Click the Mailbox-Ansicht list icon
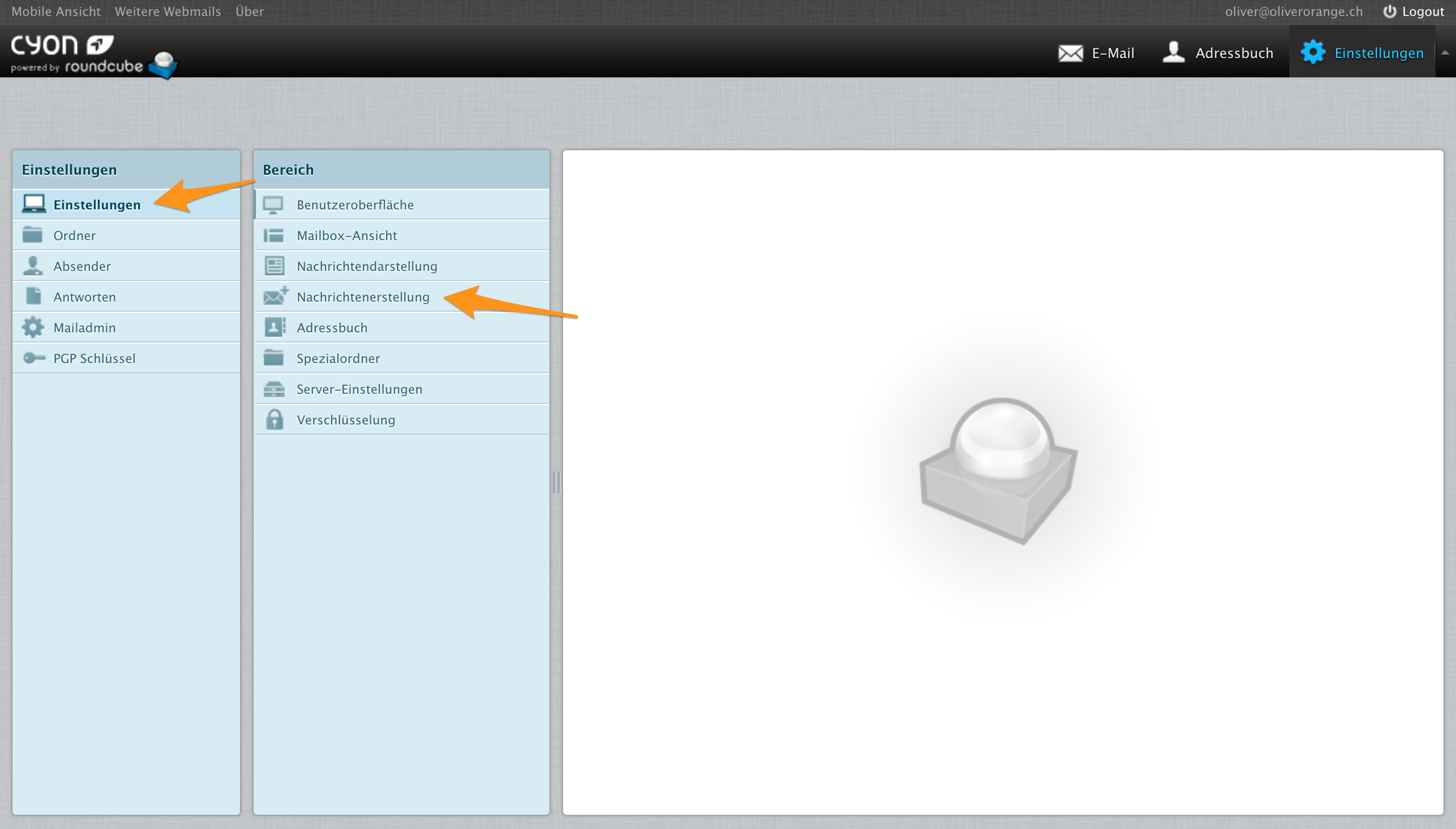 274,235
